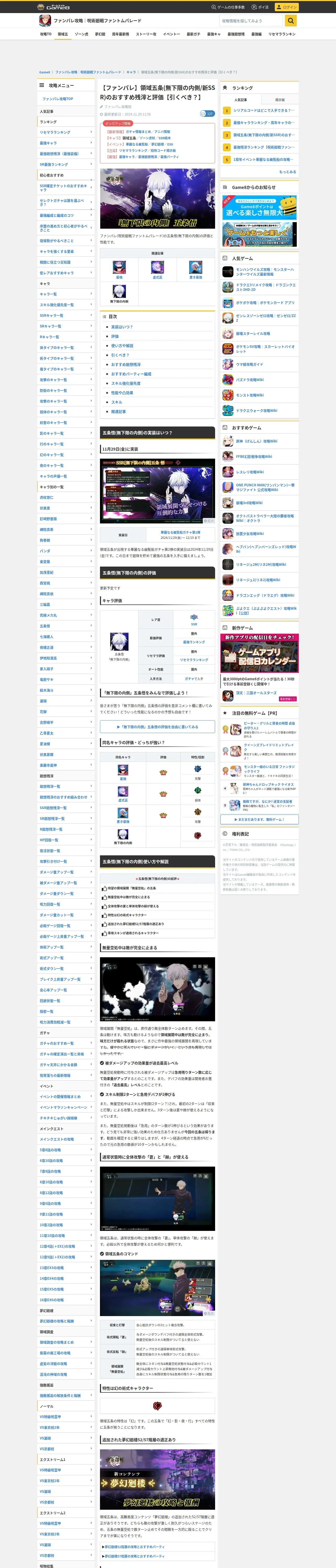Image resolution: width=336 pixels, height=1568 pixels.
Task: Click the ログイン button
Action: tap(286, 7)
